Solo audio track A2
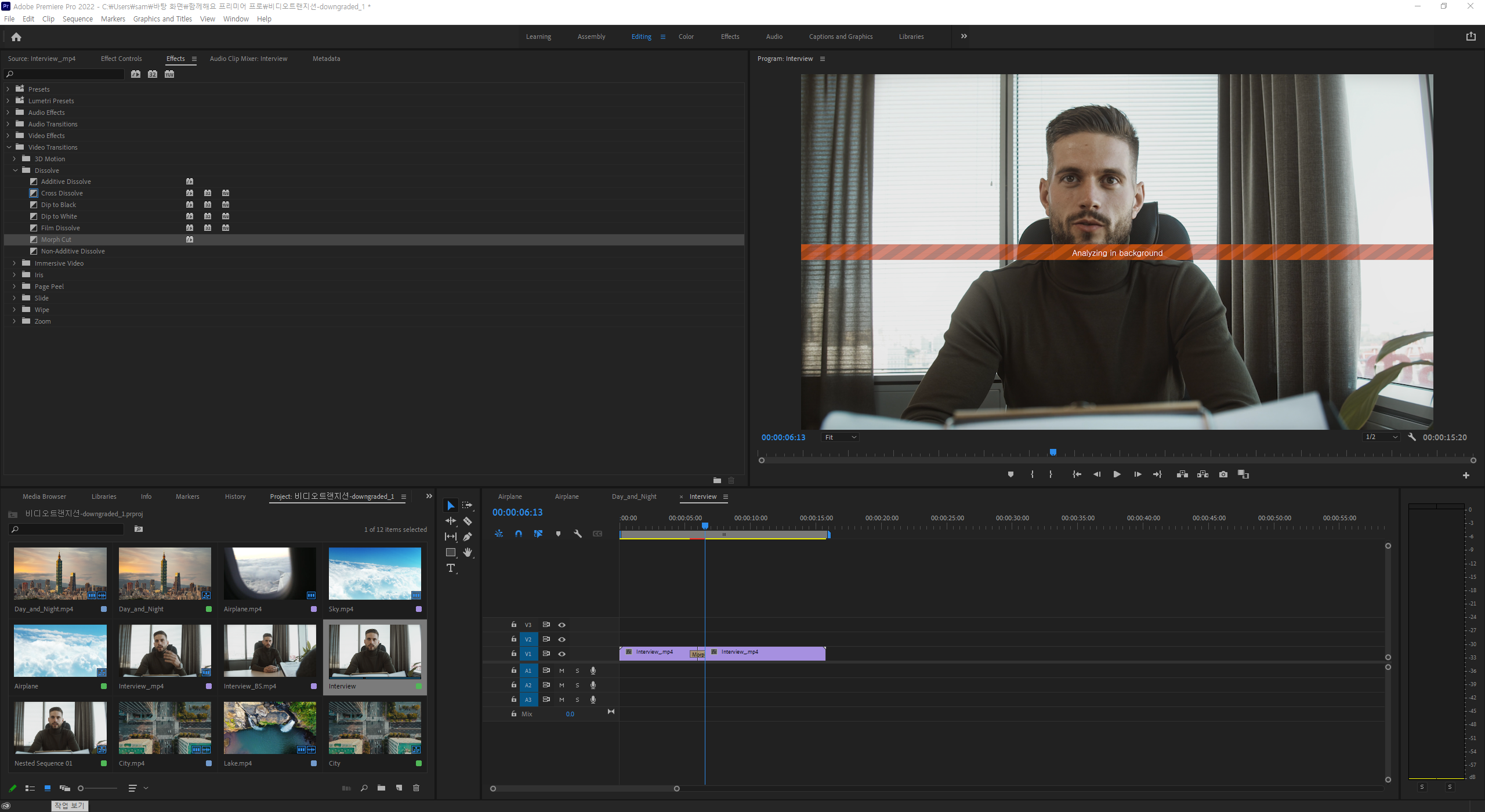Screen dimensions: 1485x812 tap(577, 685)
